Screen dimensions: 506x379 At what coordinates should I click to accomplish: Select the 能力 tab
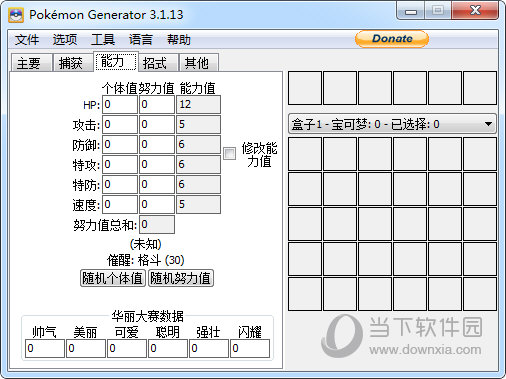pyautogui.click(x=115, y=61)
